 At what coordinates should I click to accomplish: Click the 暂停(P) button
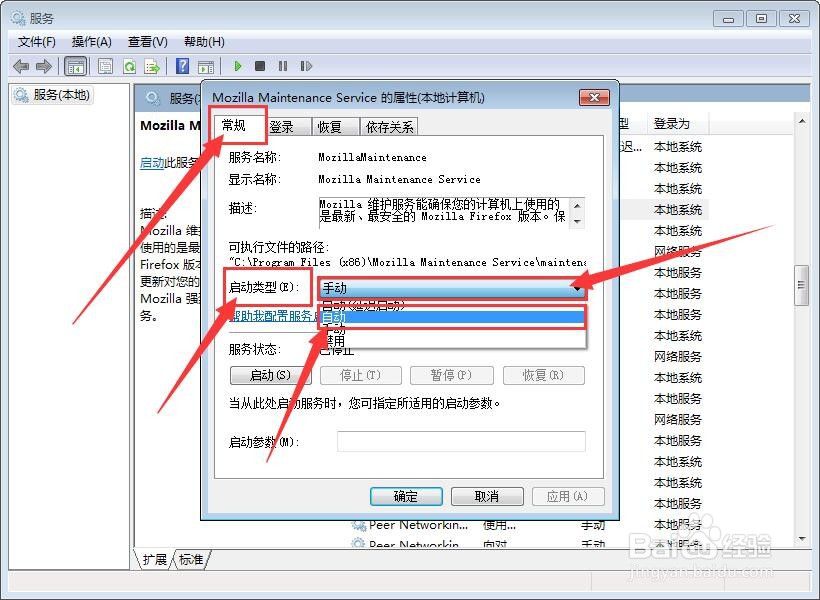click(x=451, y=375)
